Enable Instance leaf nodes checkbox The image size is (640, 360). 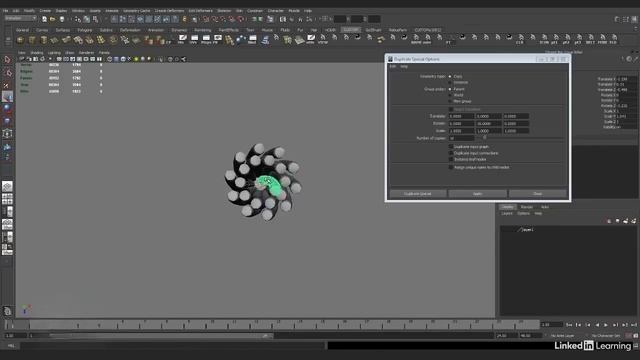point(451,159)
